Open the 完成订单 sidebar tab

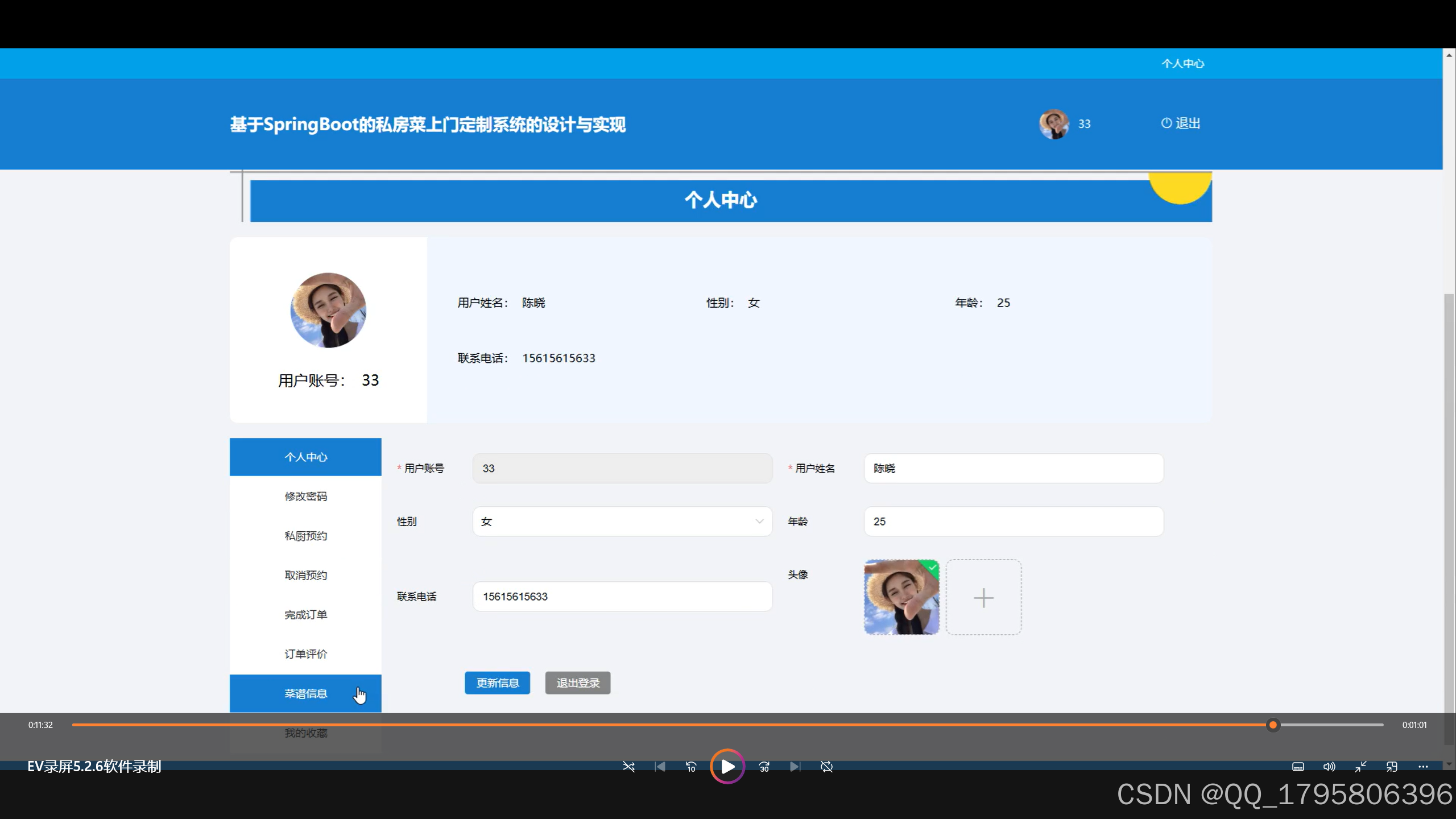click(x=305, y=615)
